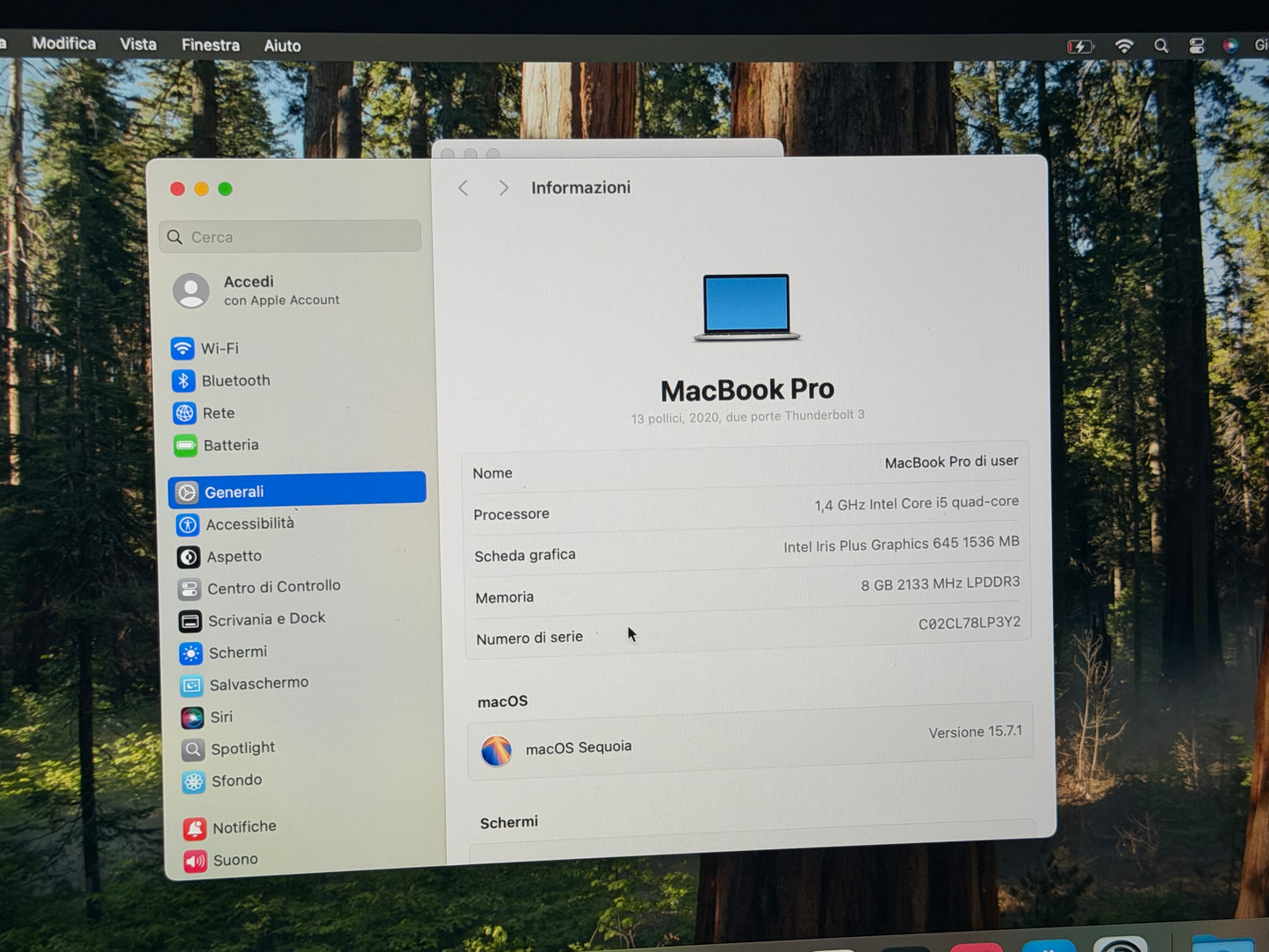Open the Aspetto icon in sidebar

point(189,557)
